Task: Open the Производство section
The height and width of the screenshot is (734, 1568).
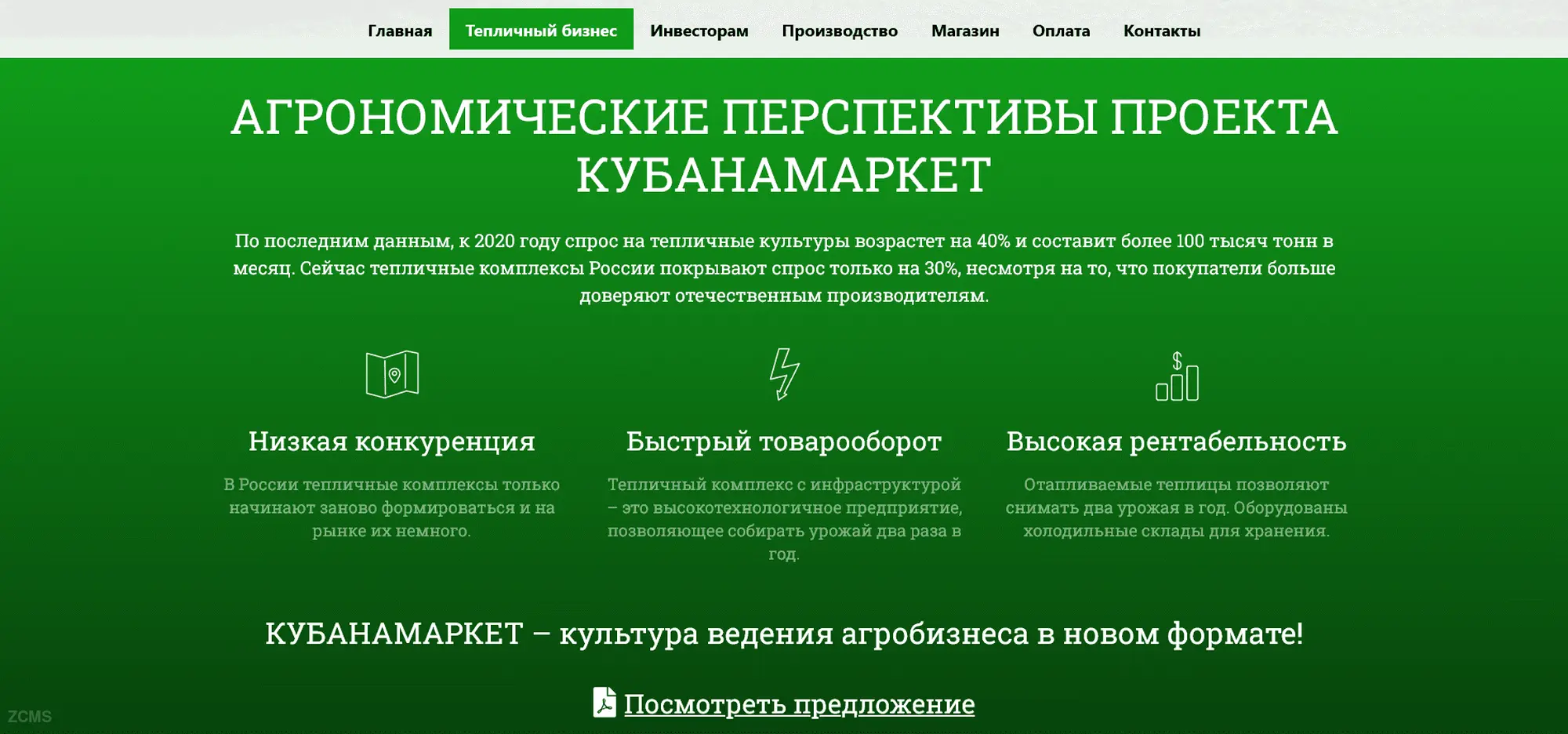Action: [840, 31]
